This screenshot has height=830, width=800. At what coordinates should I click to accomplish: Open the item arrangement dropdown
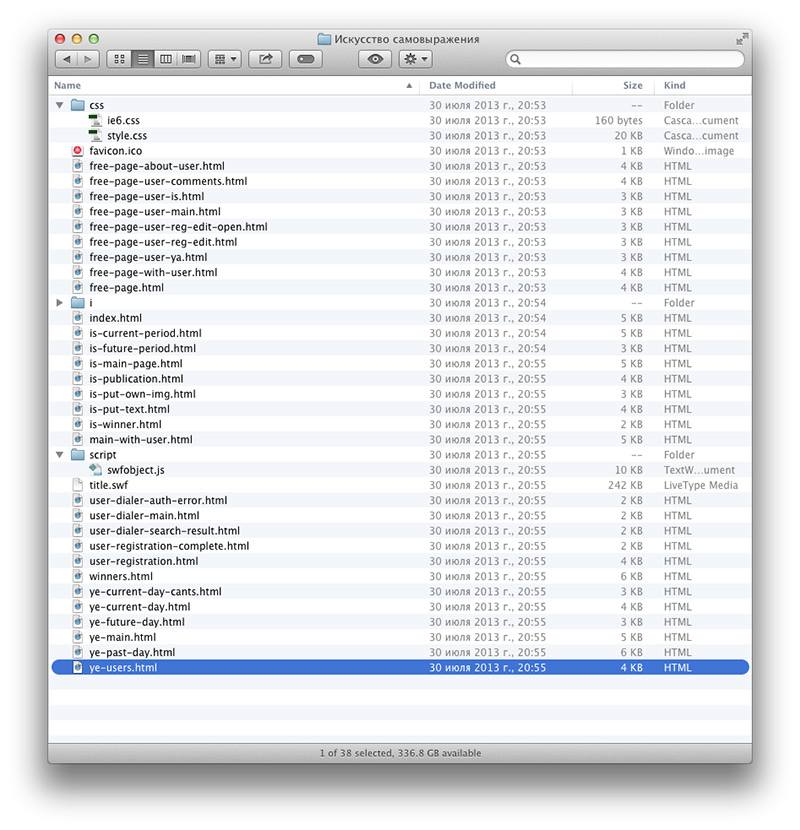[x=225, y=59]
